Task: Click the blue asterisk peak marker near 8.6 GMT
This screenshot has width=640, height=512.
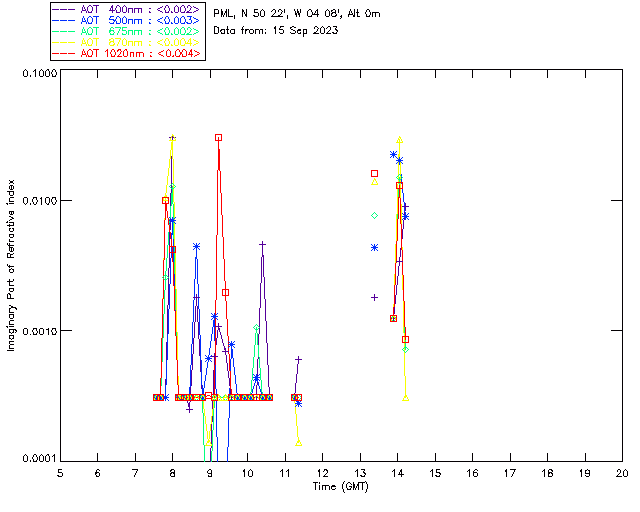Action: pos(196,246)
